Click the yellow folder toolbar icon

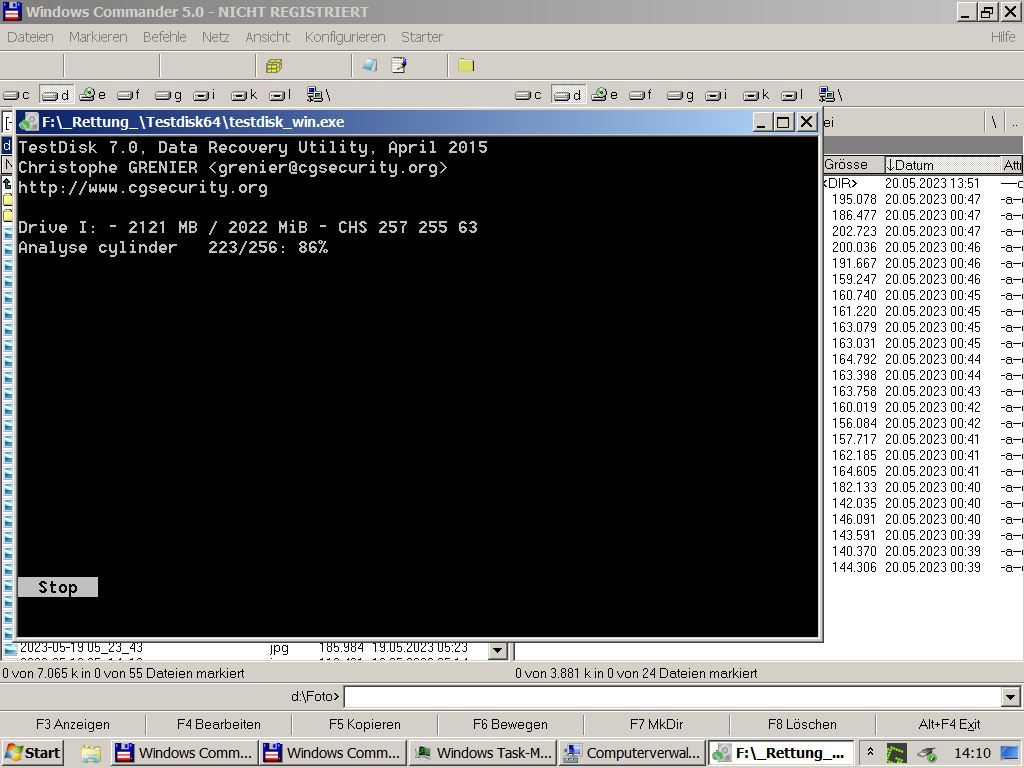(x=466, y=65)
